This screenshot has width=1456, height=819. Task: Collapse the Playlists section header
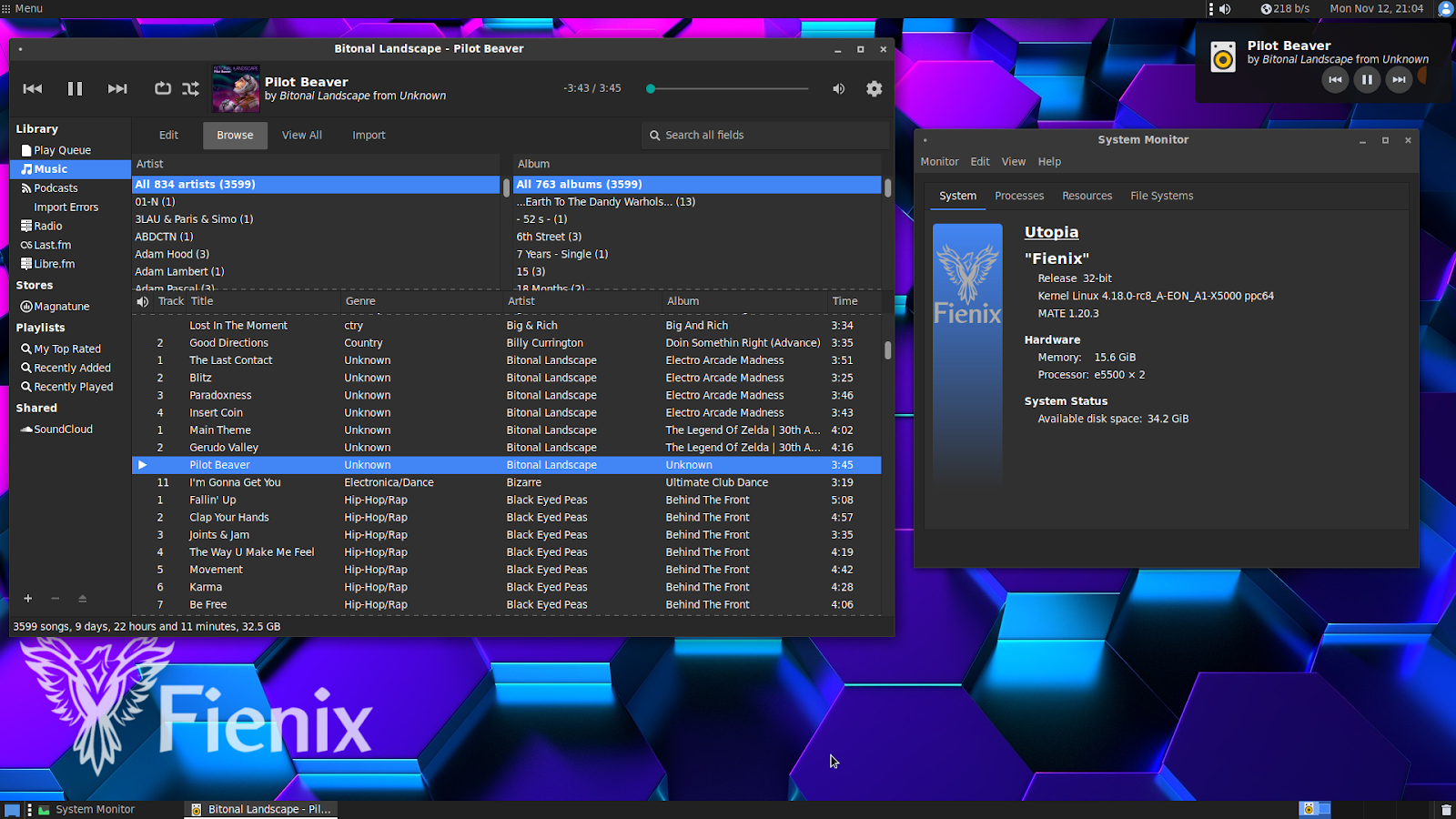point(40,327)
